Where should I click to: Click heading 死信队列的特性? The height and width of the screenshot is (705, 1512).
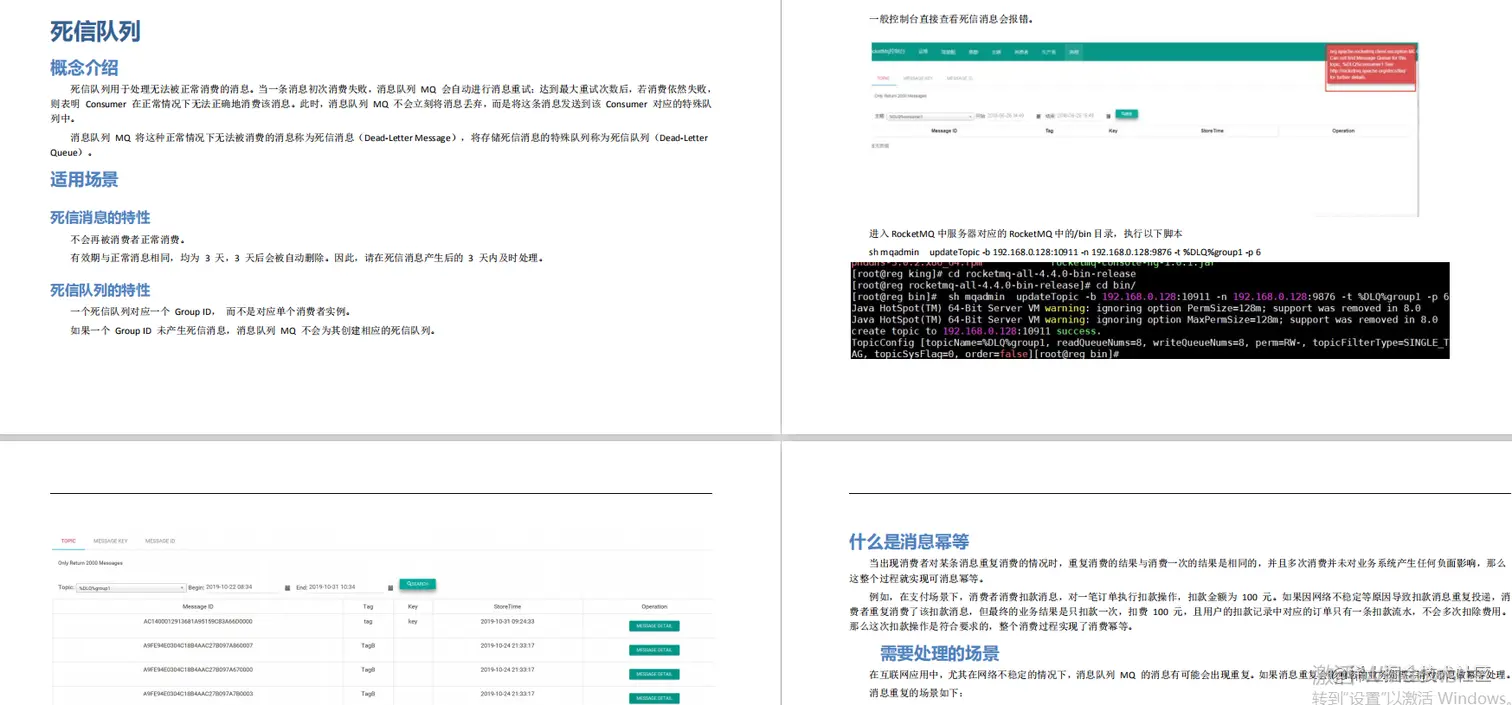[100, 289]
